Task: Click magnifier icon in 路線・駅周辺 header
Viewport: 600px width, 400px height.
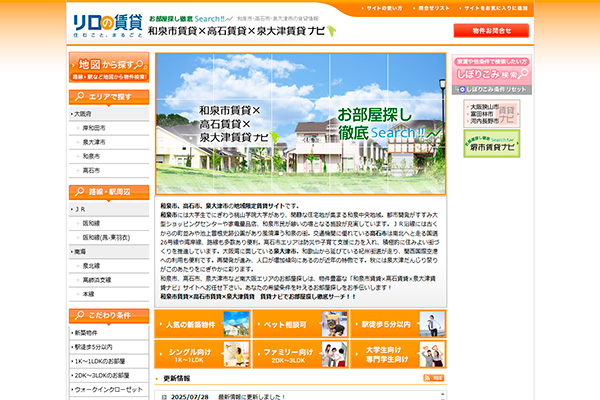Action: [80, 191]
